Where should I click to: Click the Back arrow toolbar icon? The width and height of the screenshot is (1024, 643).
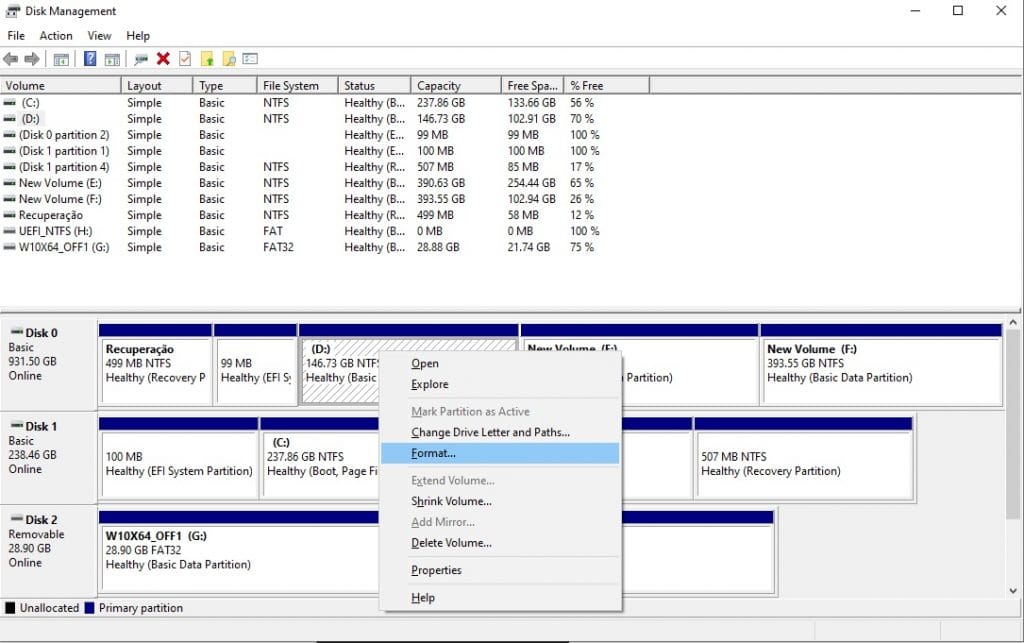coord(11,59)
